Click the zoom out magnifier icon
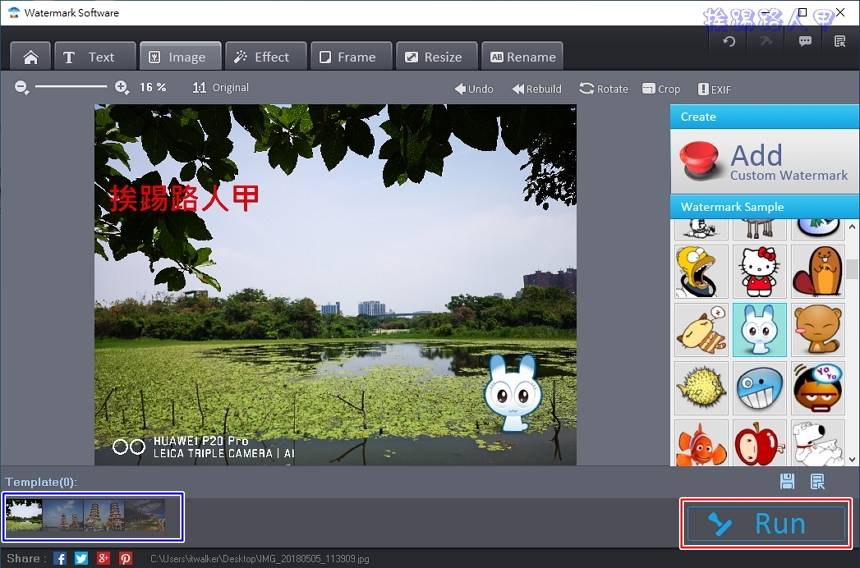860x568 pixels. pyautogui.click(x=22, y=88)
